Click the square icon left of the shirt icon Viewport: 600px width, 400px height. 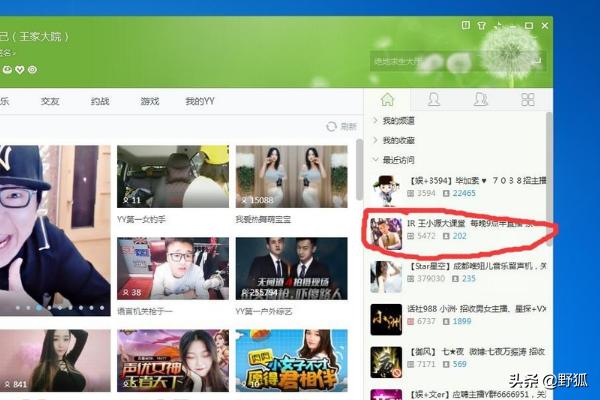click(x=465, y=26)
